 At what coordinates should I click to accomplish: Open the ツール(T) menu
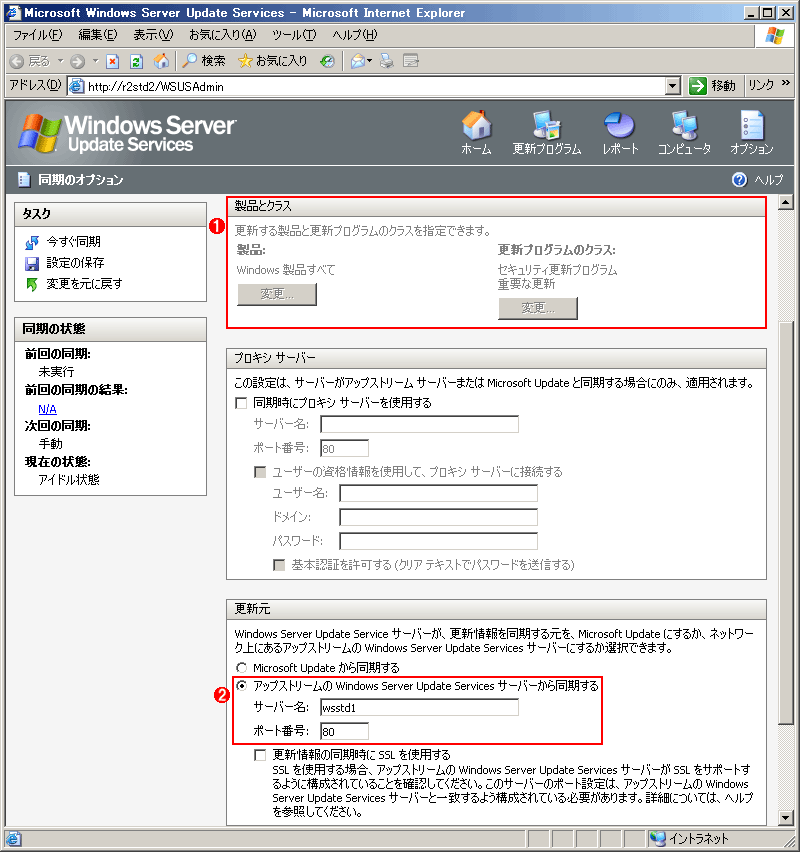tap(295, 35)
